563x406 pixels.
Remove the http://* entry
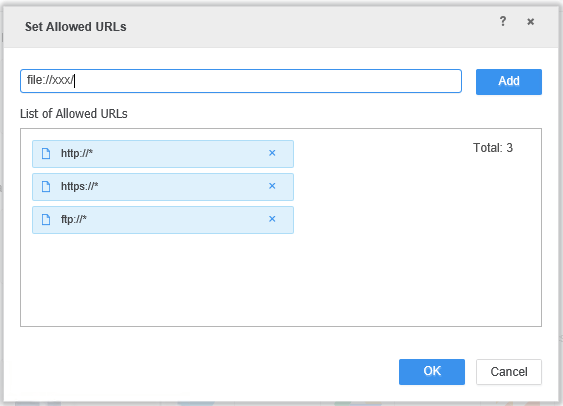(x=272, y=153)
